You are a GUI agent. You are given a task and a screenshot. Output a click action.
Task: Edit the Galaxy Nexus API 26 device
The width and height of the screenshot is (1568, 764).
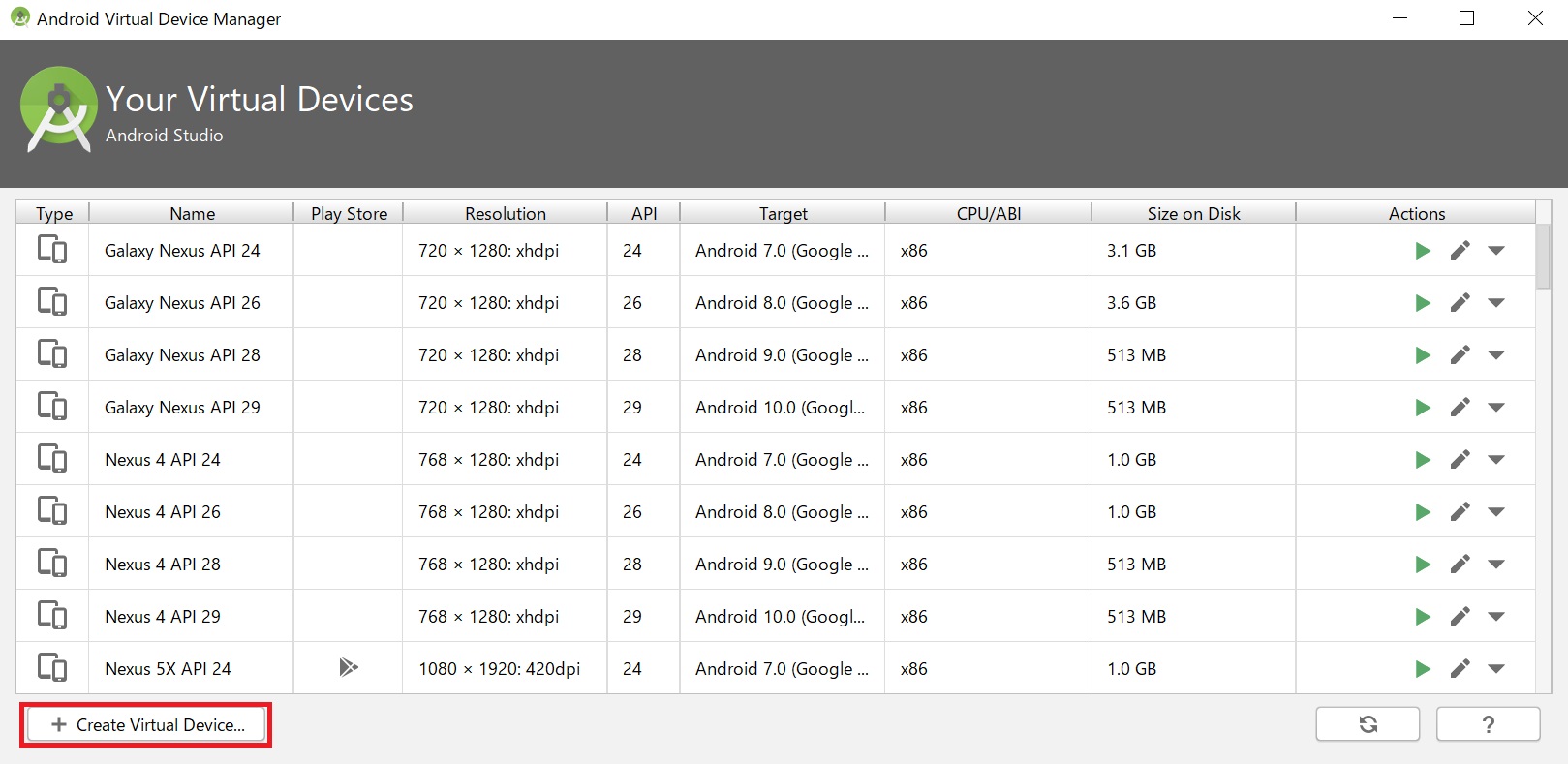coord(1460,303)
